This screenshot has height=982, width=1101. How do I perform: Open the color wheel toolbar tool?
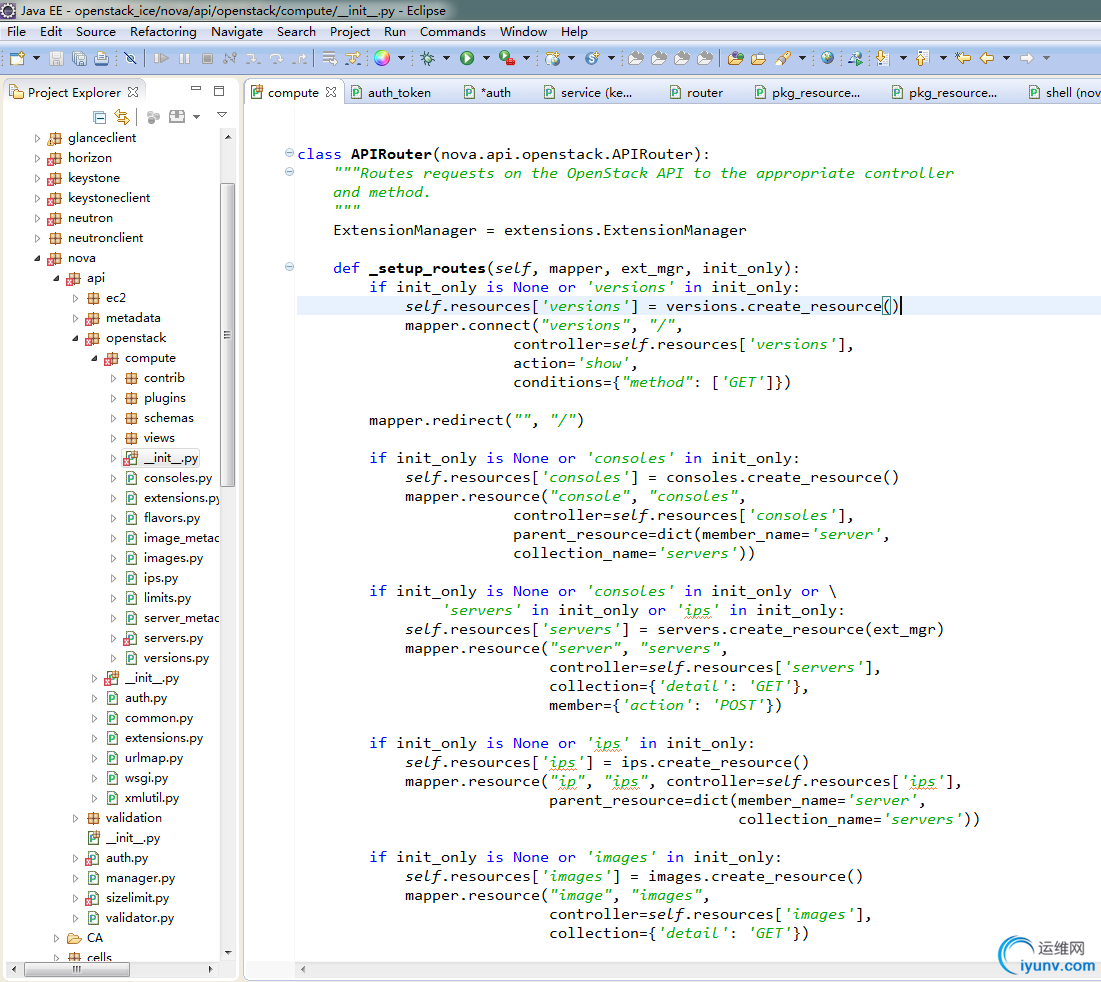point(382,58)
